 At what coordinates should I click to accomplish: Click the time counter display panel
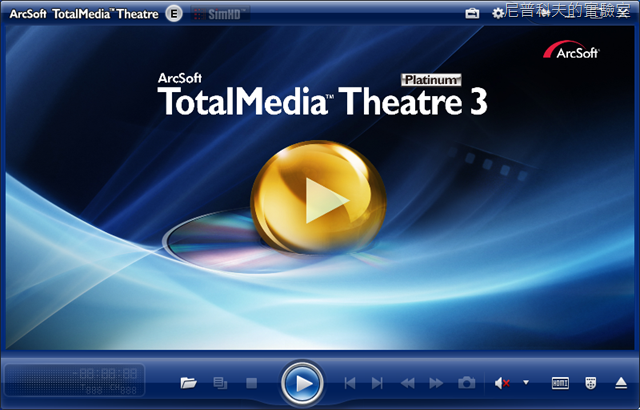coord(75,380)
